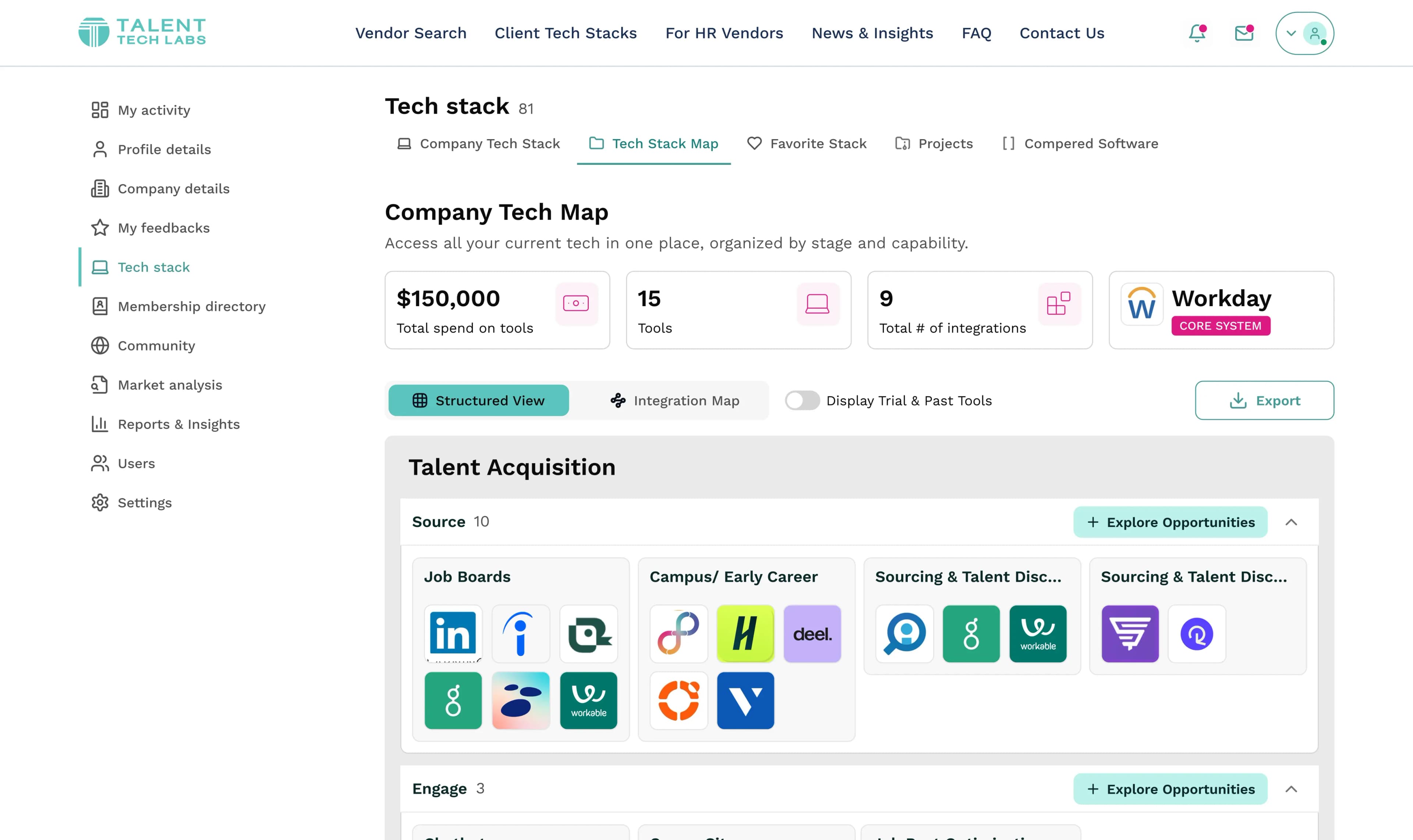Explore Opportunities for Source

[1170, 522]
